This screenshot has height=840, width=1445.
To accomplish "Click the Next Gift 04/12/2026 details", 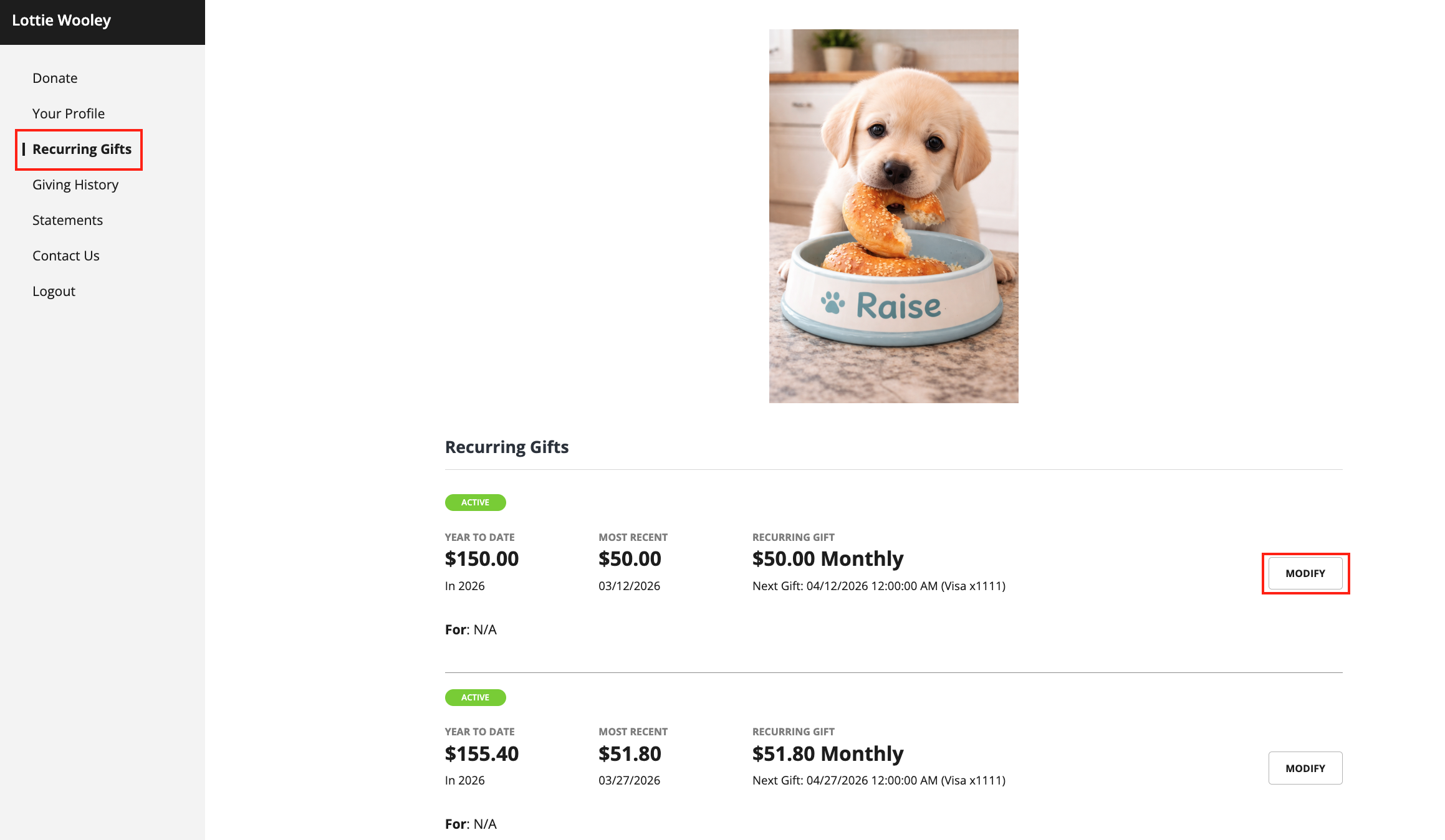I will coord(879,586).
